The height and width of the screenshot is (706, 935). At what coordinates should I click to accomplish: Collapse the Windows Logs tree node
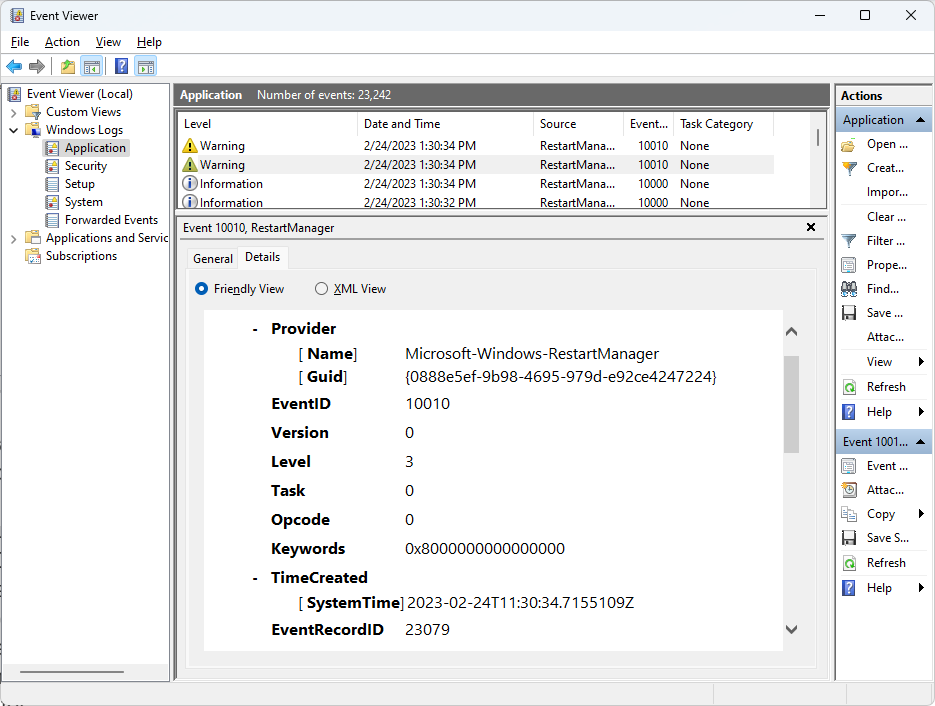click(14, 130)
